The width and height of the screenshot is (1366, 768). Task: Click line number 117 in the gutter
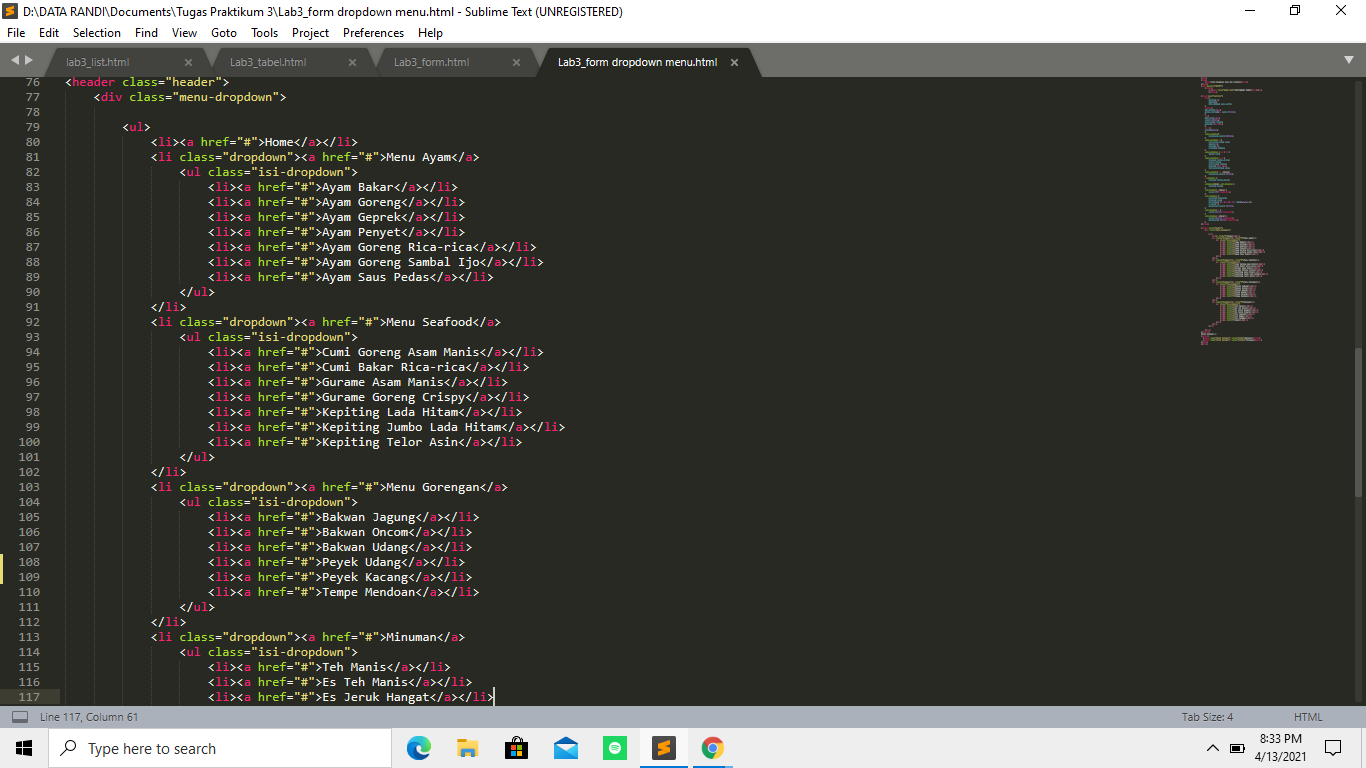pyautogui.click(x=29, y=697)
